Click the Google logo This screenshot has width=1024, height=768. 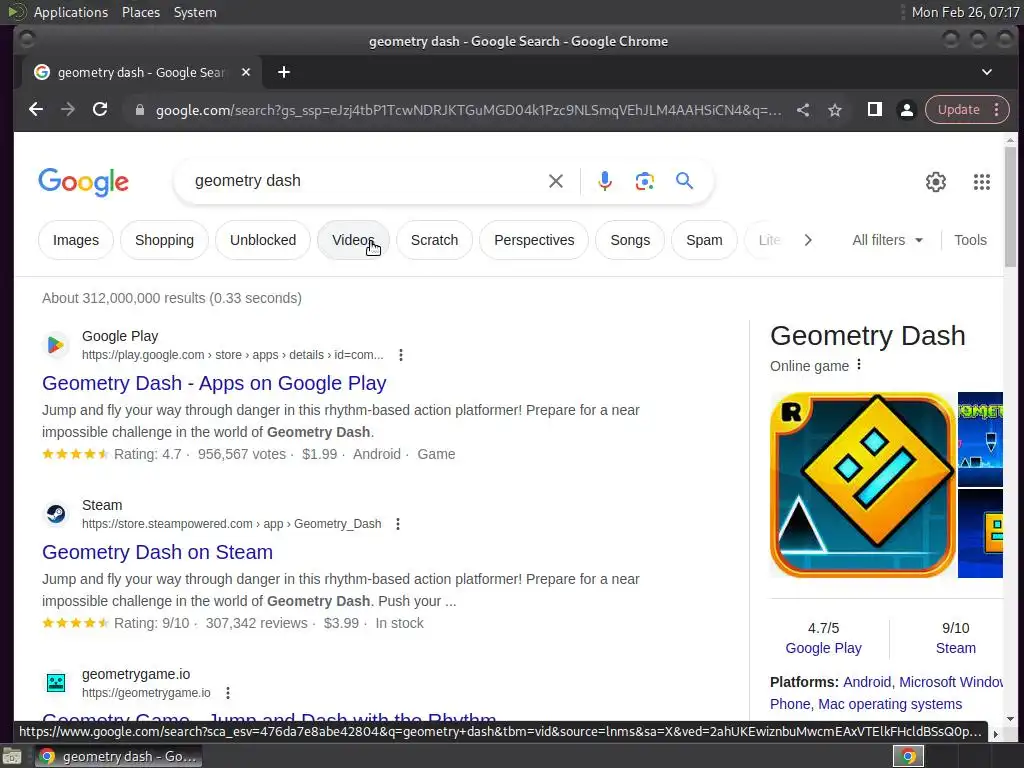pos(84,182)
